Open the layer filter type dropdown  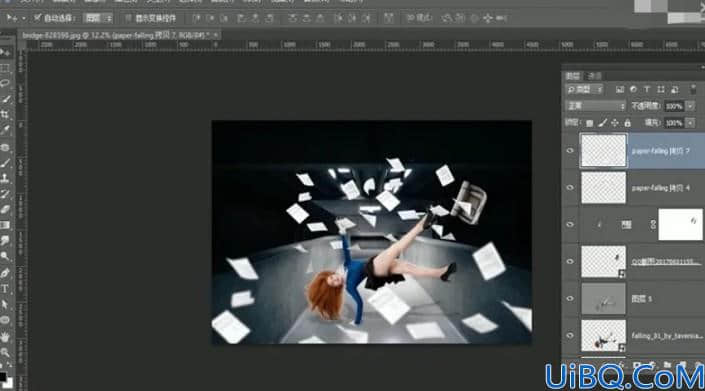(584, 90)
